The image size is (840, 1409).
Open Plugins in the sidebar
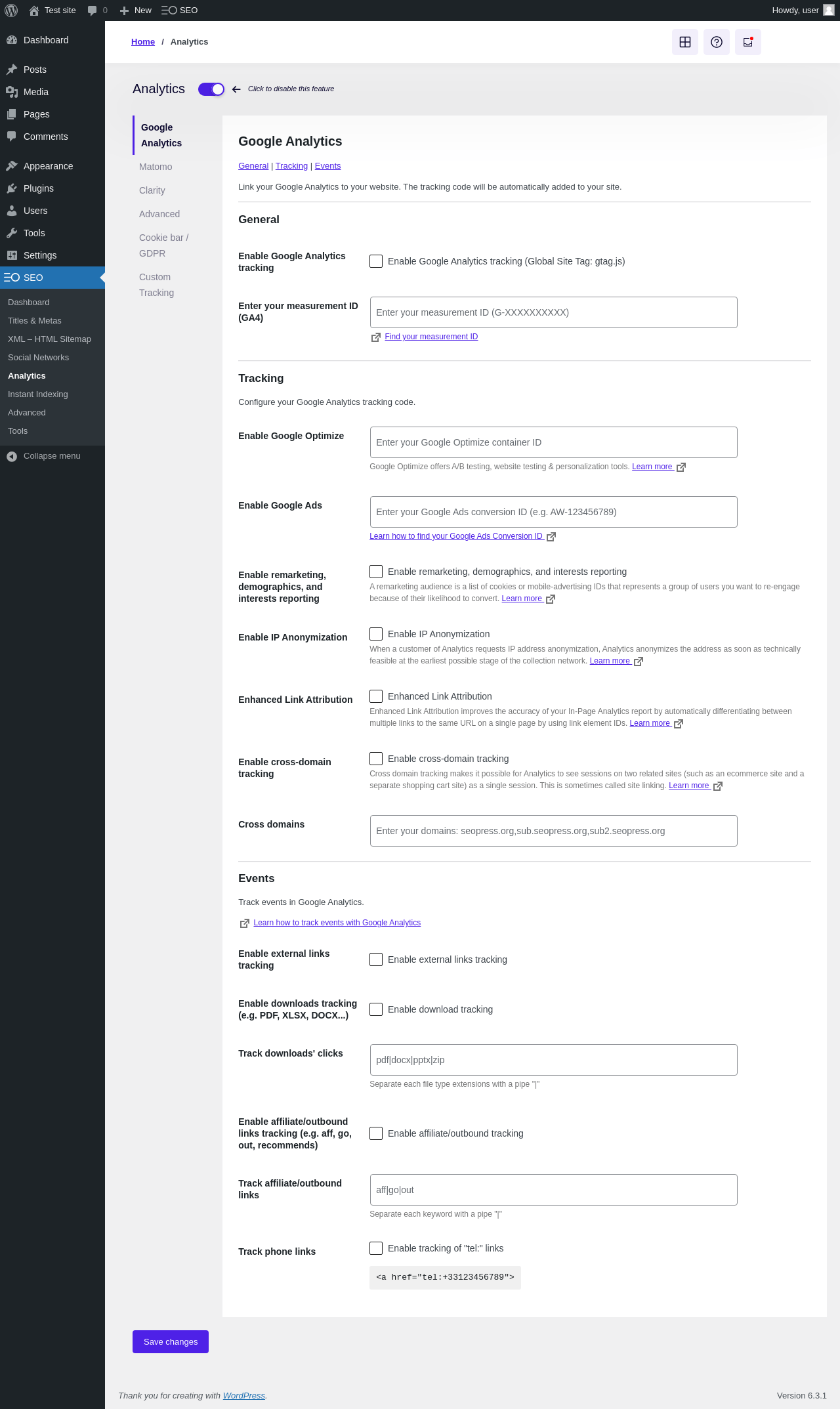pyautogui.click(x=52, y=188)
